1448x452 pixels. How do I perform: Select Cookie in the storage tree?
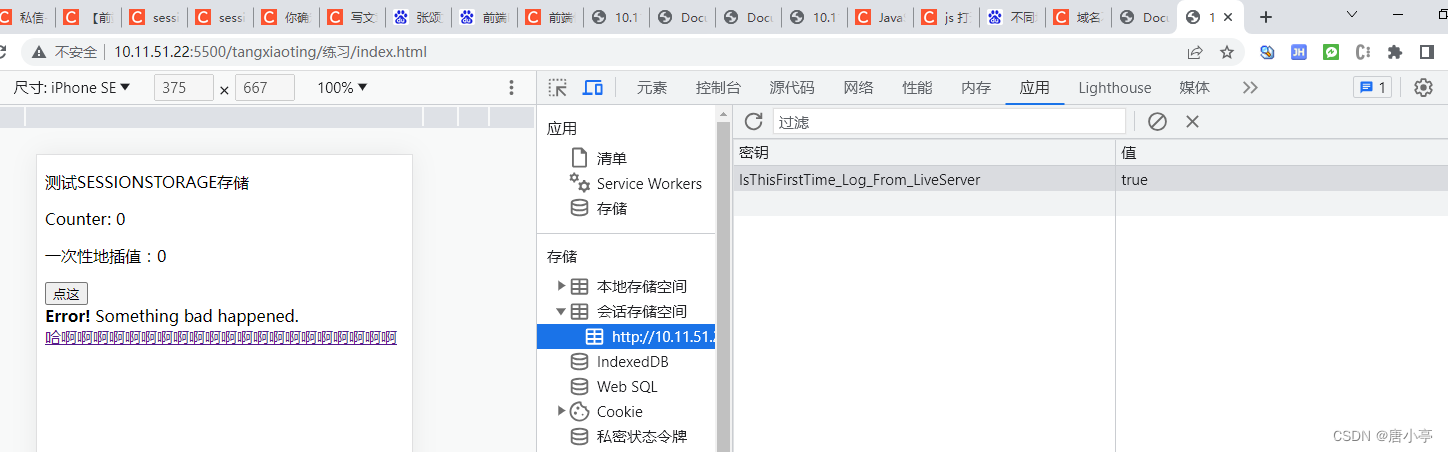619,411
